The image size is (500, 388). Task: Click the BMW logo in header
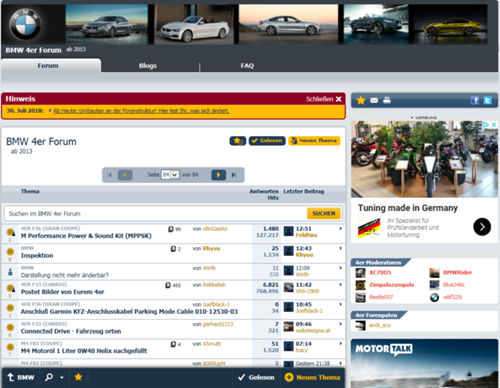pos(25,24)
